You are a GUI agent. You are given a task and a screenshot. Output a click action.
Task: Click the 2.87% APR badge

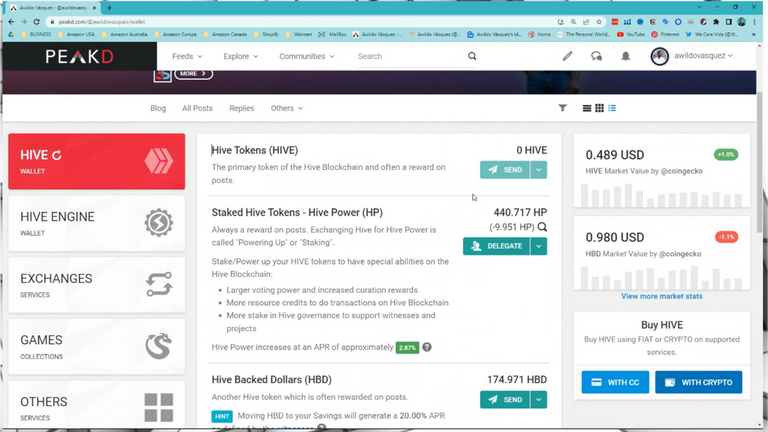click(407, 347)
